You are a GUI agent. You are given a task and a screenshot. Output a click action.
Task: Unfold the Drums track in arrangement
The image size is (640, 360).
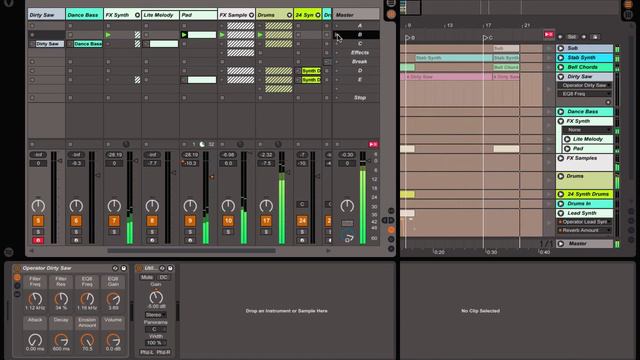click(561, 176)
